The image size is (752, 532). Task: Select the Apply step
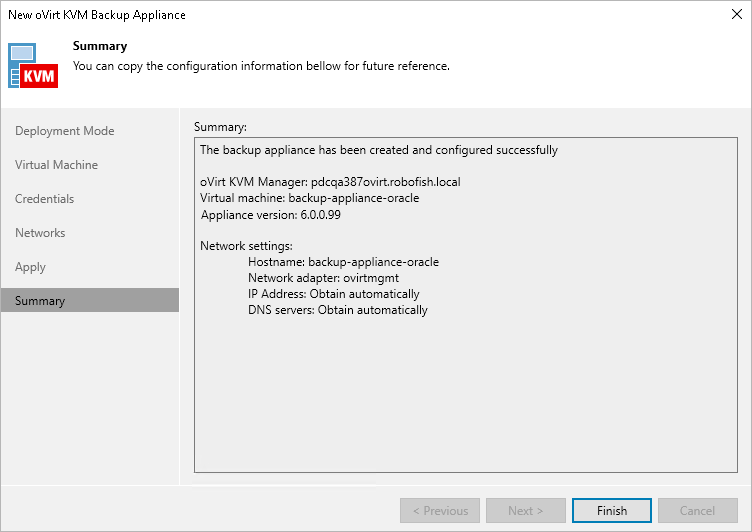pyautogui.click(x=30, y=267)
